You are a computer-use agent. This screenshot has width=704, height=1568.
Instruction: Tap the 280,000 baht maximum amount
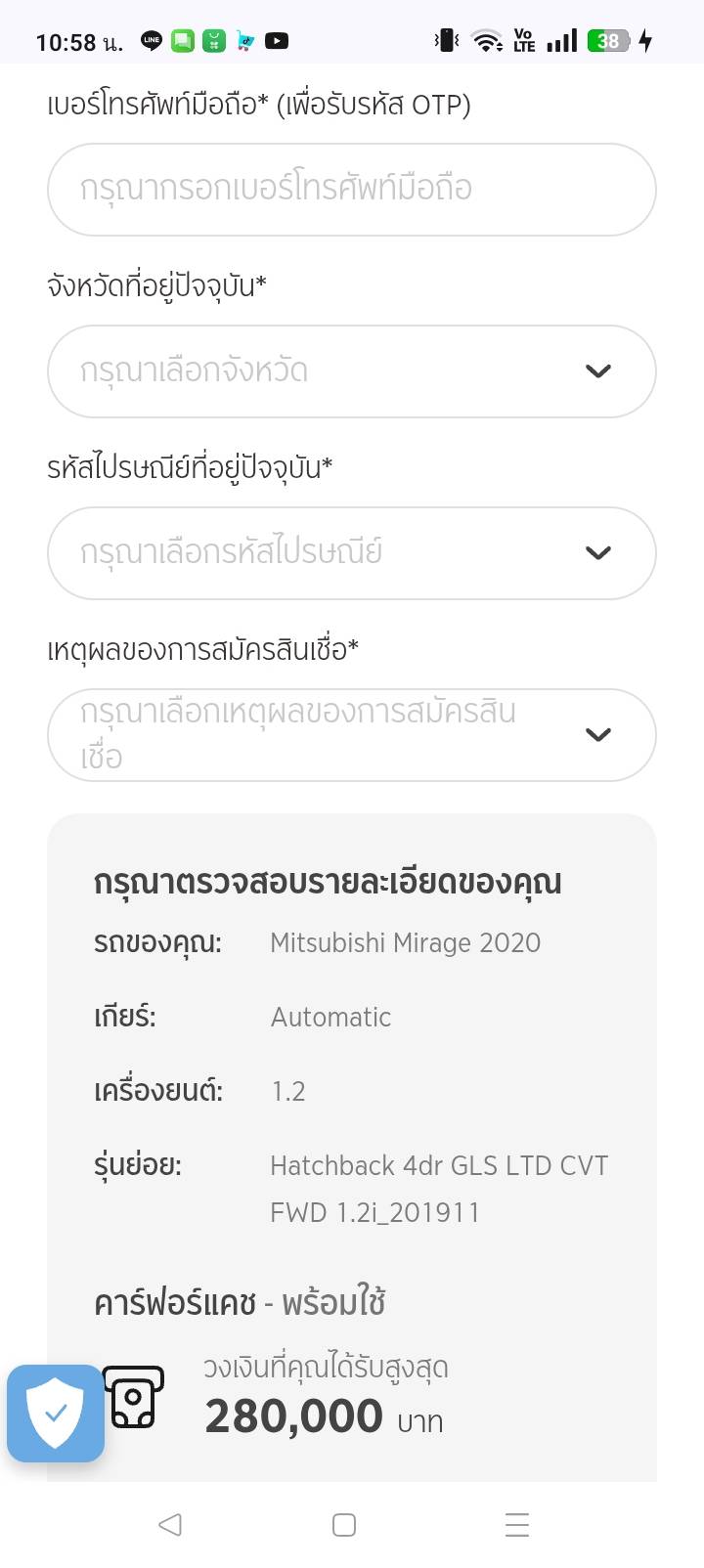[x=293, y=1416]
